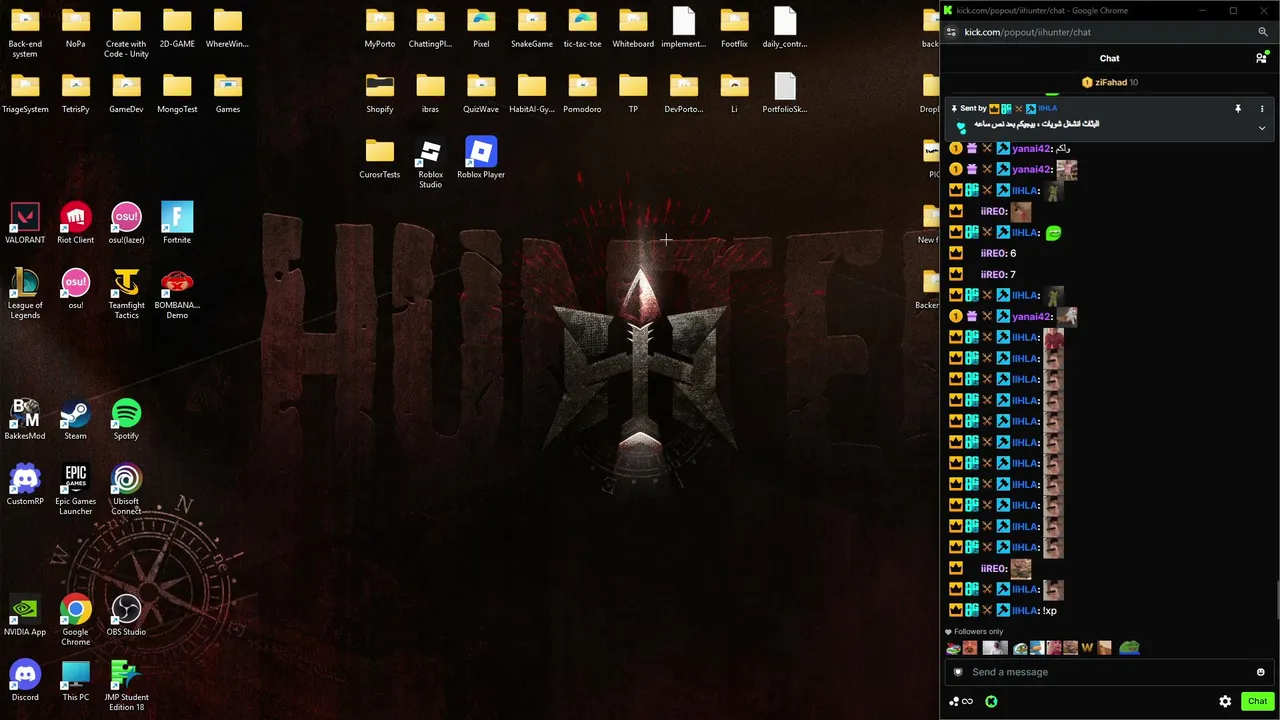Select the Google Chrome desktop shortcut
Viewport: 1280px width, 720px height.
[76, 621]
